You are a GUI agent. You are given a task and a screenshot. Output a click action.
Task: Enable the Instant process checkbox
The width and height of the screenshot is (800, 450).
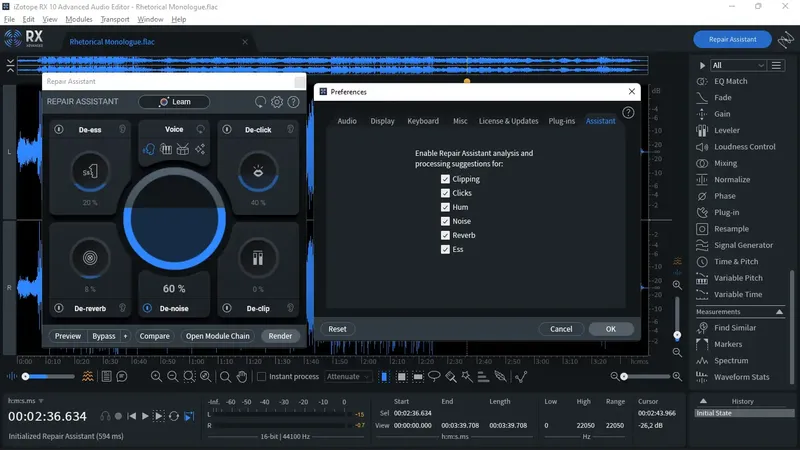[262, 377]
